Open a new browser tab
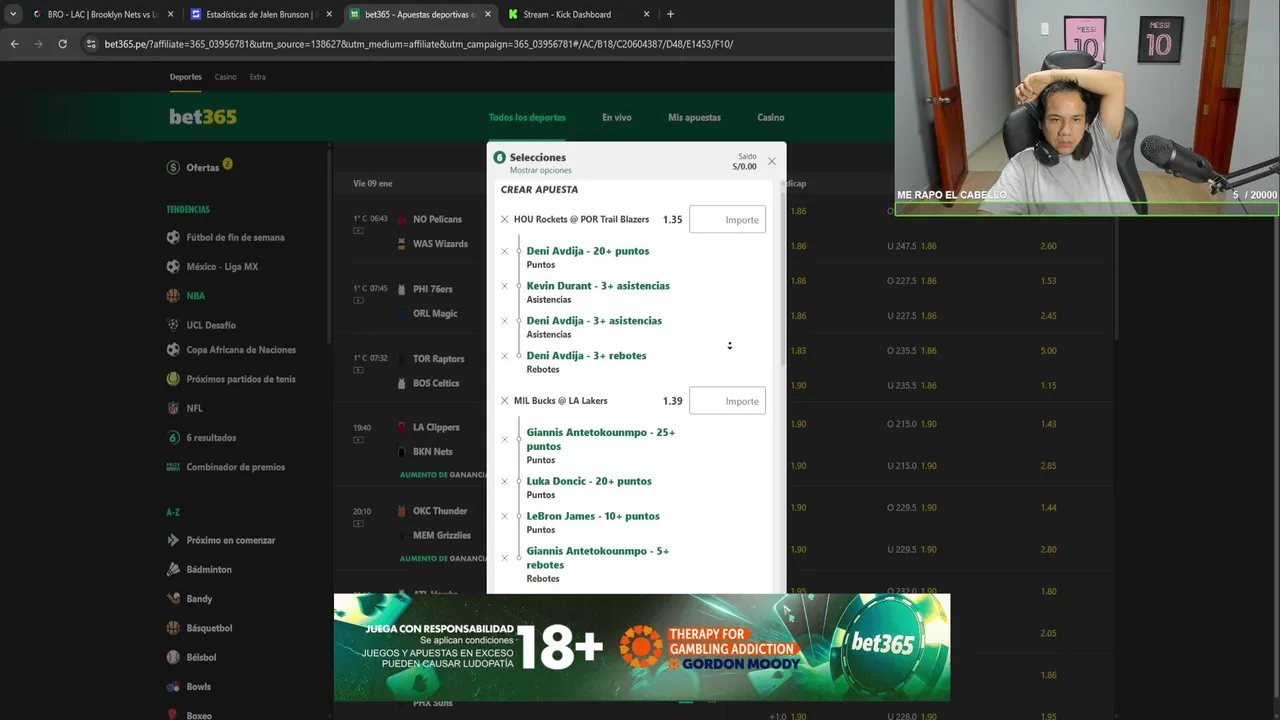The height and width of the screenshot is (720, 1280). click(x=670, y=14)
